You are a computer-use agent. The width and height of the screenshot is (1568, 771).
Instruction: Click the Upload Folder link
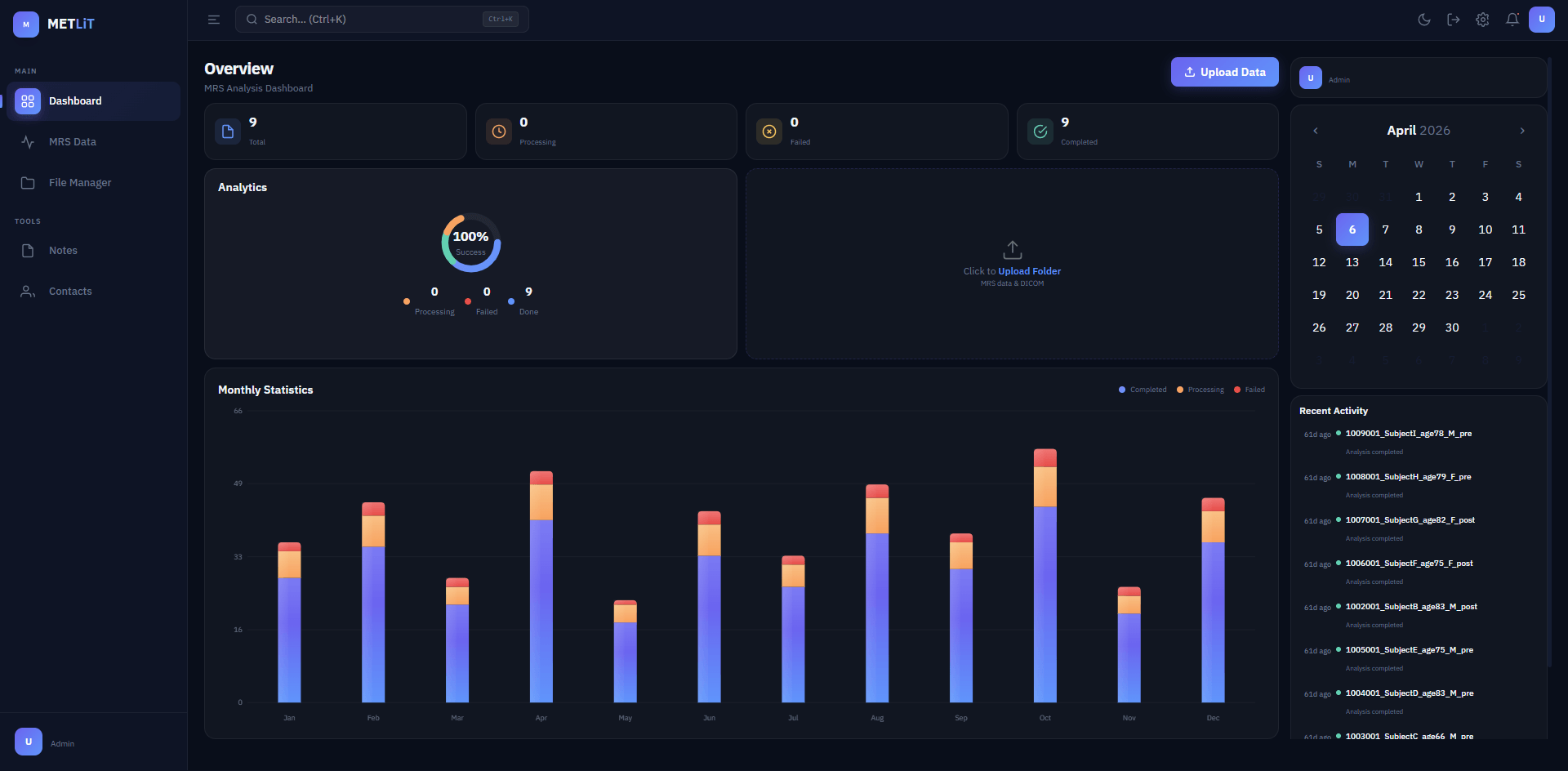pos(1028,270)
